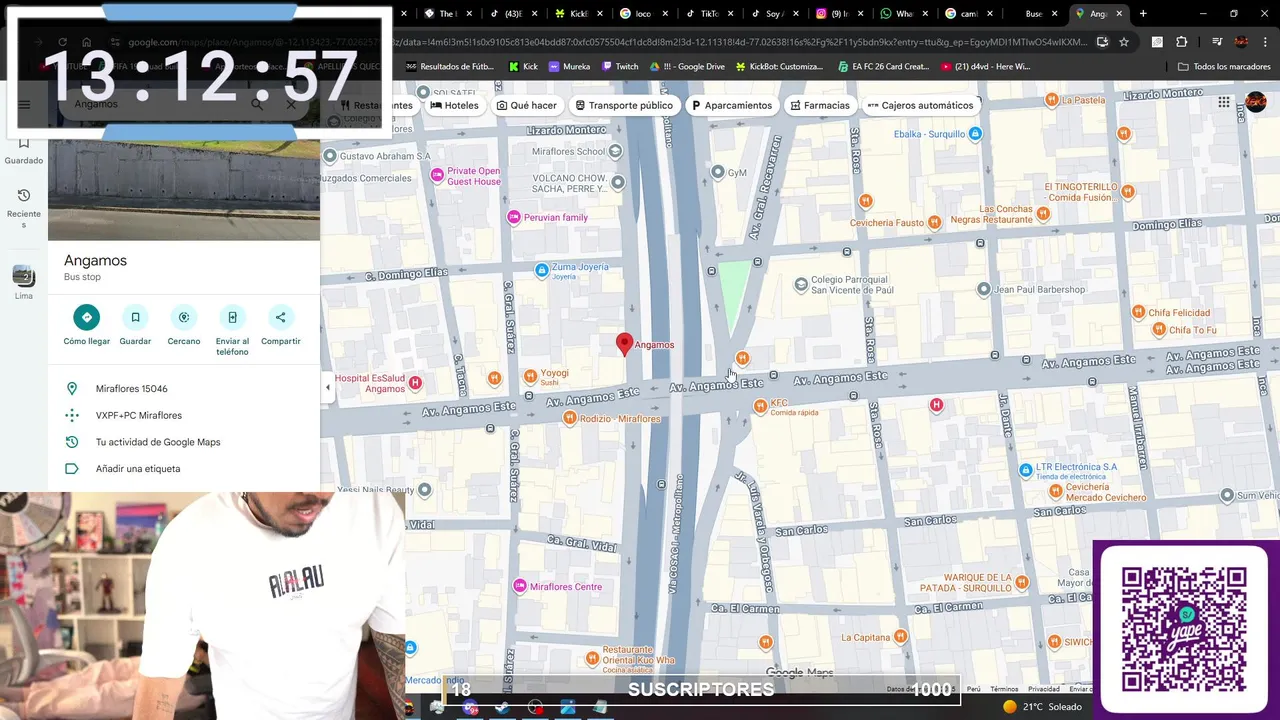Open the Google Drive bookmark
Screen dimensions: 1280x720
click(687, 66)
